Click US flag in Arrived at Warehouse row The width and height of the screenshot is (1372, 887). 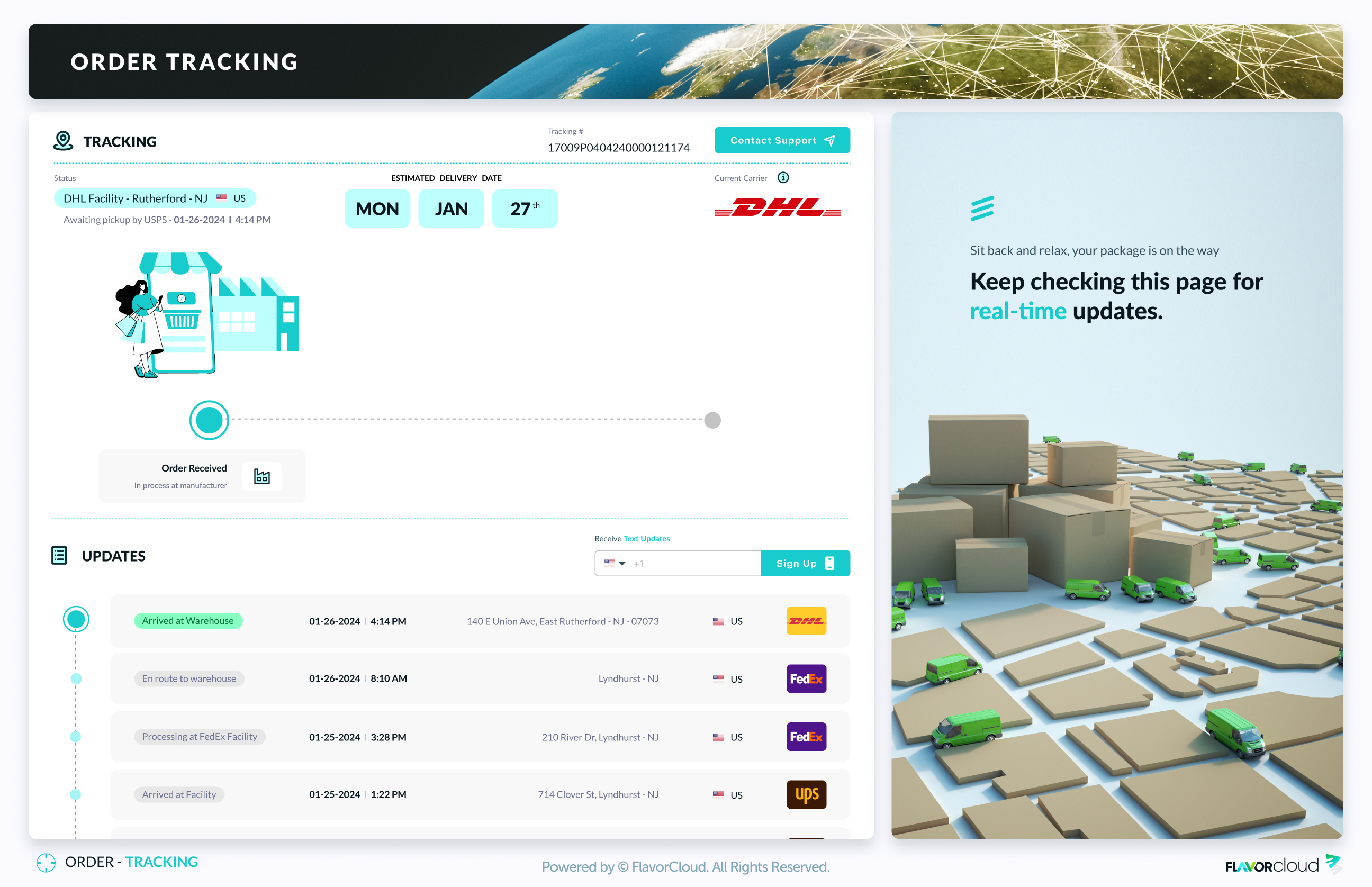coord(717,621)
